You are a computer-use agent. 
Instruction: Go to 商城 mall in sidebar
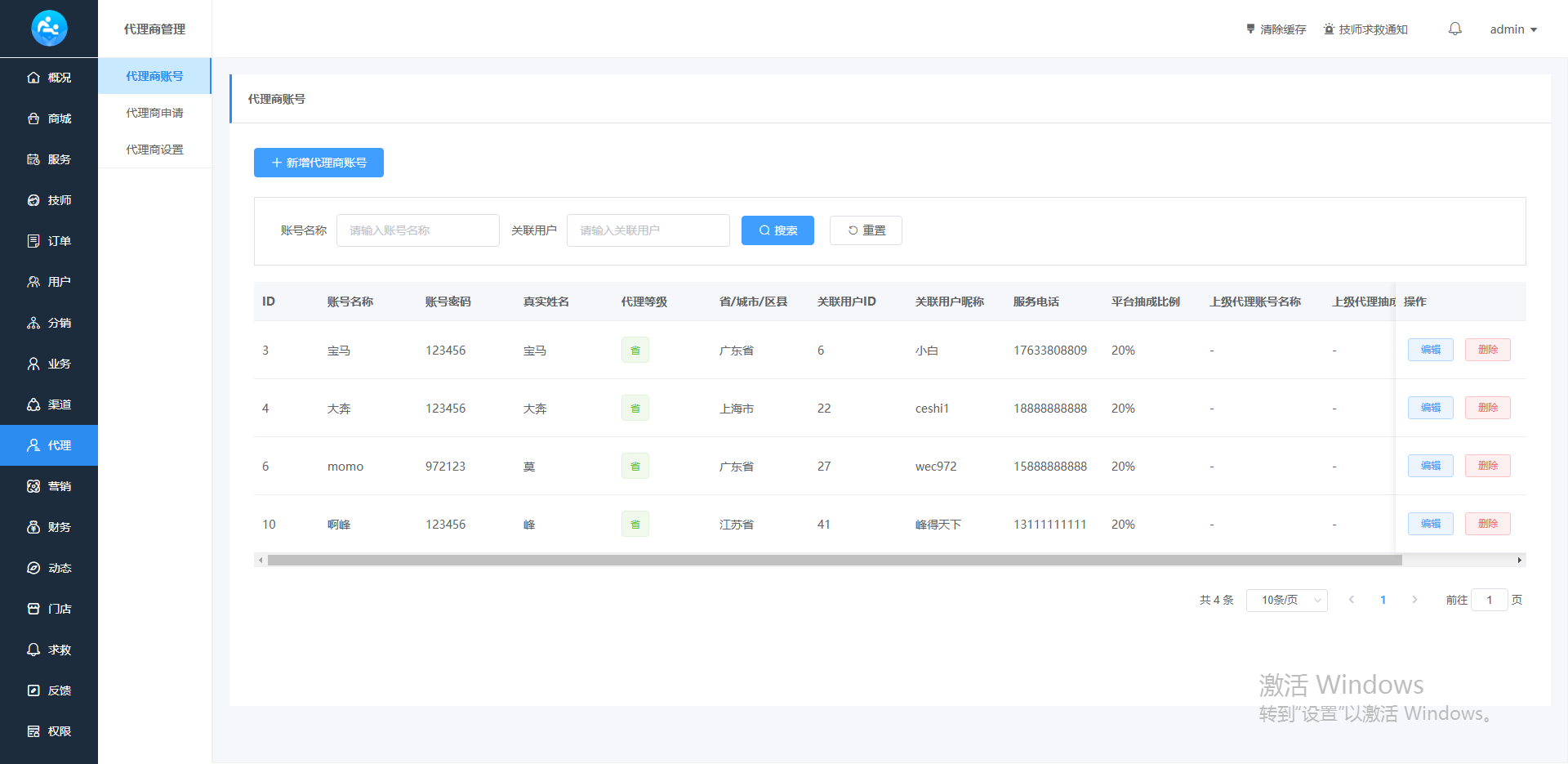point(49,118)
